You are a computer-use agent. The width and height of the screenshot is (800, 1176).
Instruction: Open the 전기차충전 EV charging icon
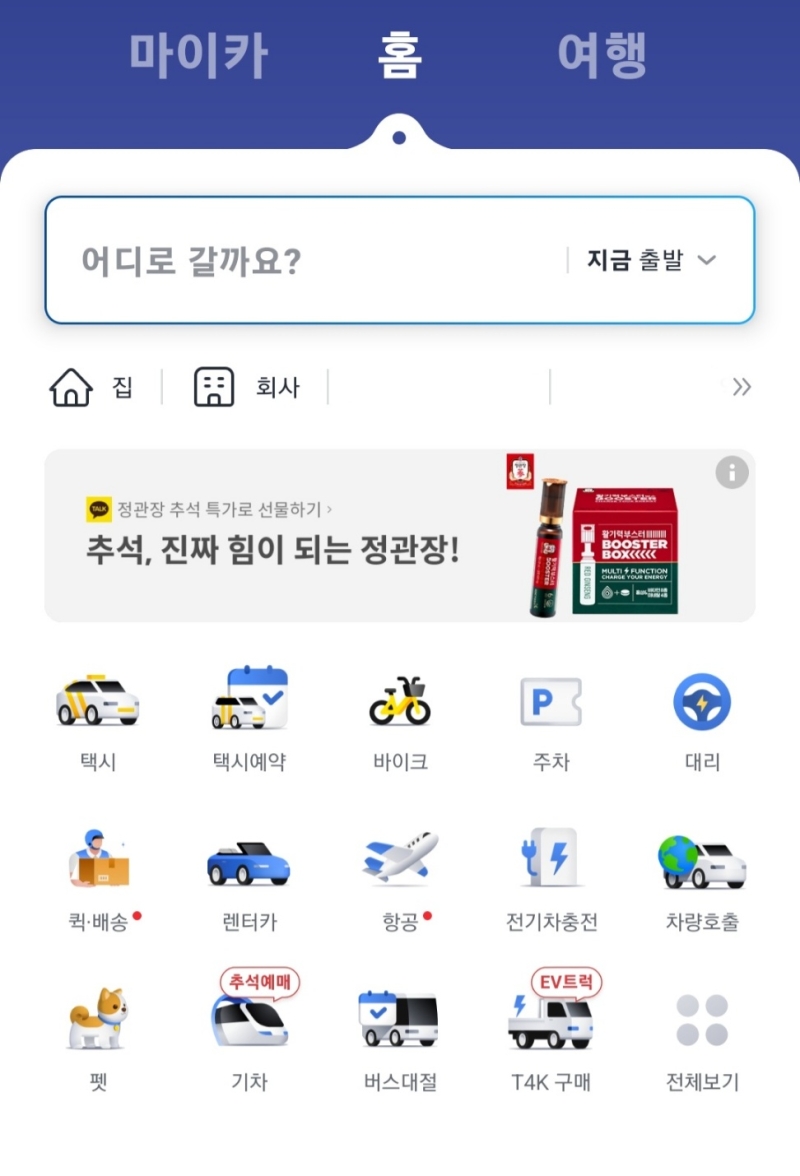coord(551,857)
